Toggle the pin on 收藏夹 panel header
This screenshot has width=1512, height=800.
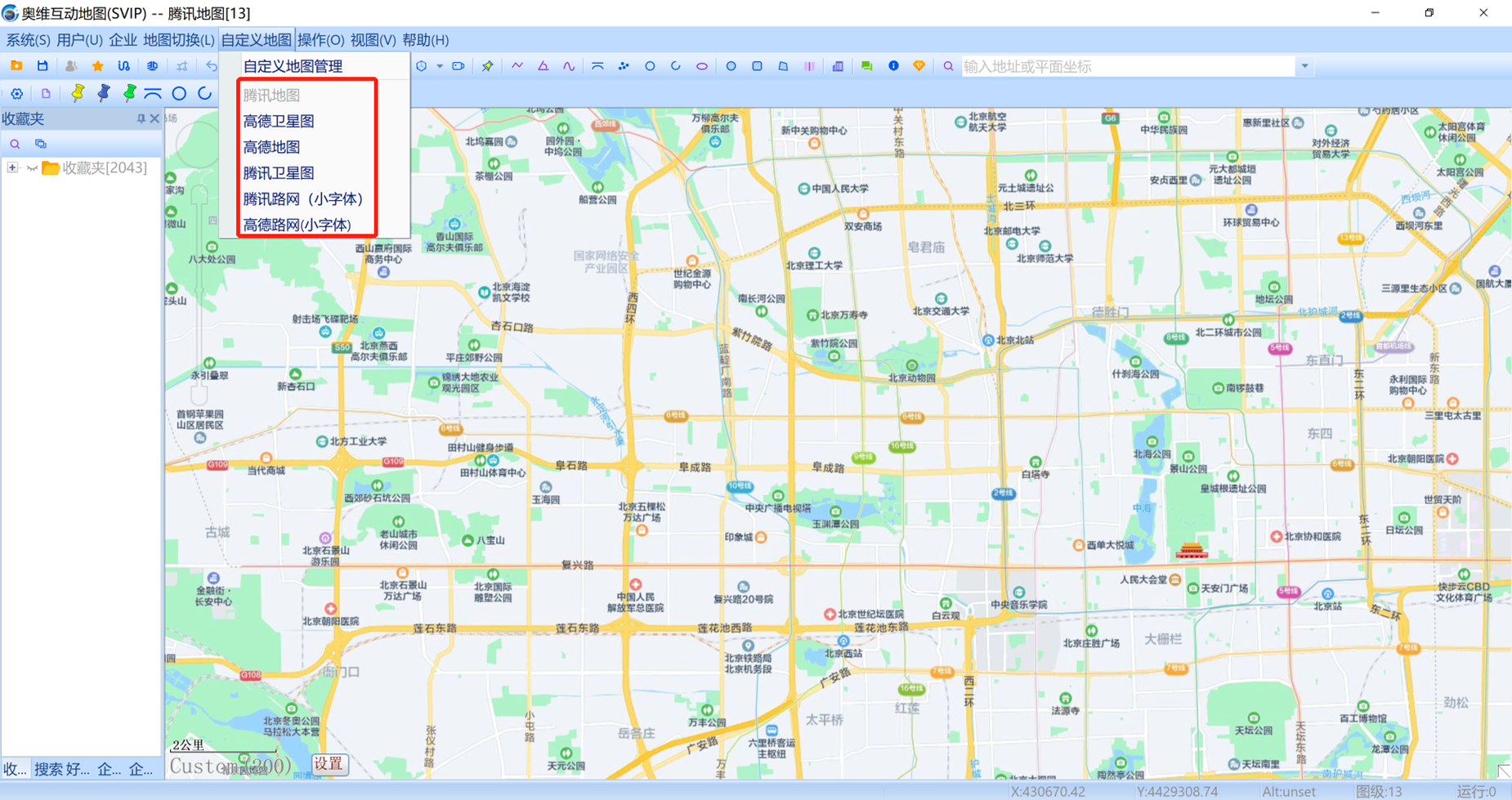pyautogui.click(x=141, y=119)
